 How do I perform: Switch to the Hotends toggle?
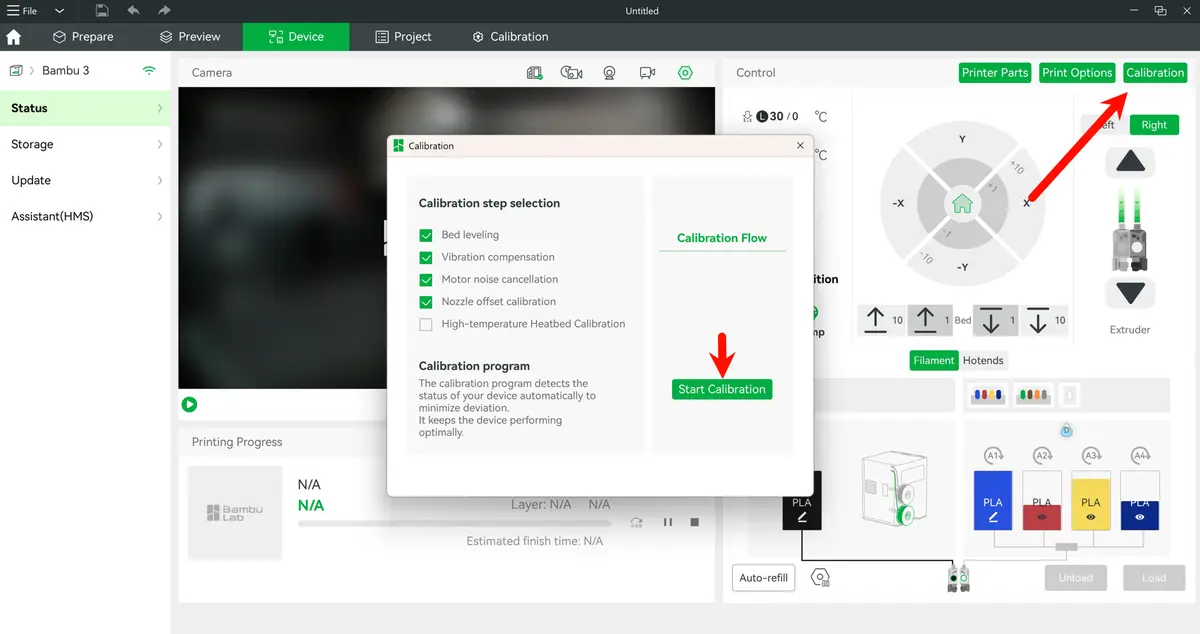pos(983,360)
